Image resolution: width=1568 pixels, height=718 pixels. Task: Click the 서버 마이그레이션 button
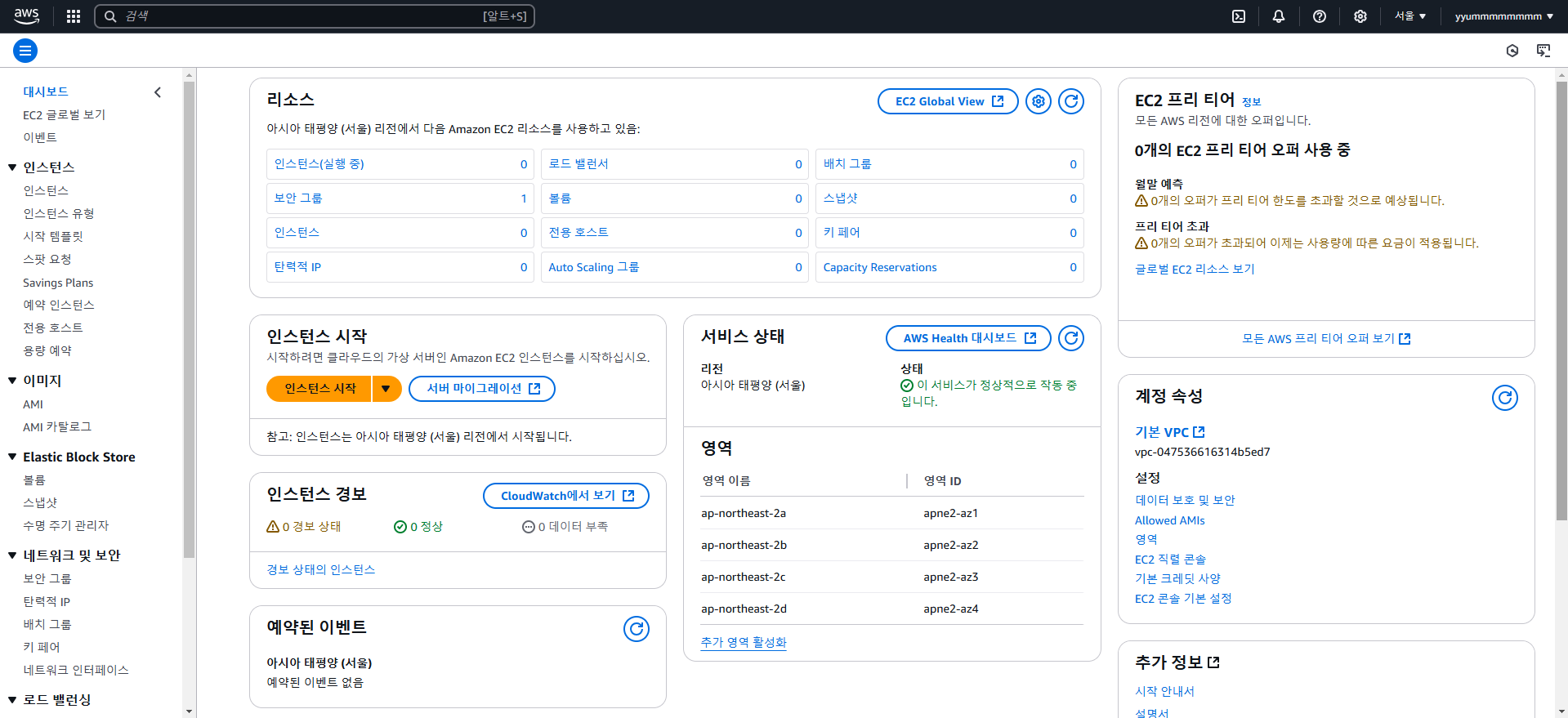coord(482,389)
